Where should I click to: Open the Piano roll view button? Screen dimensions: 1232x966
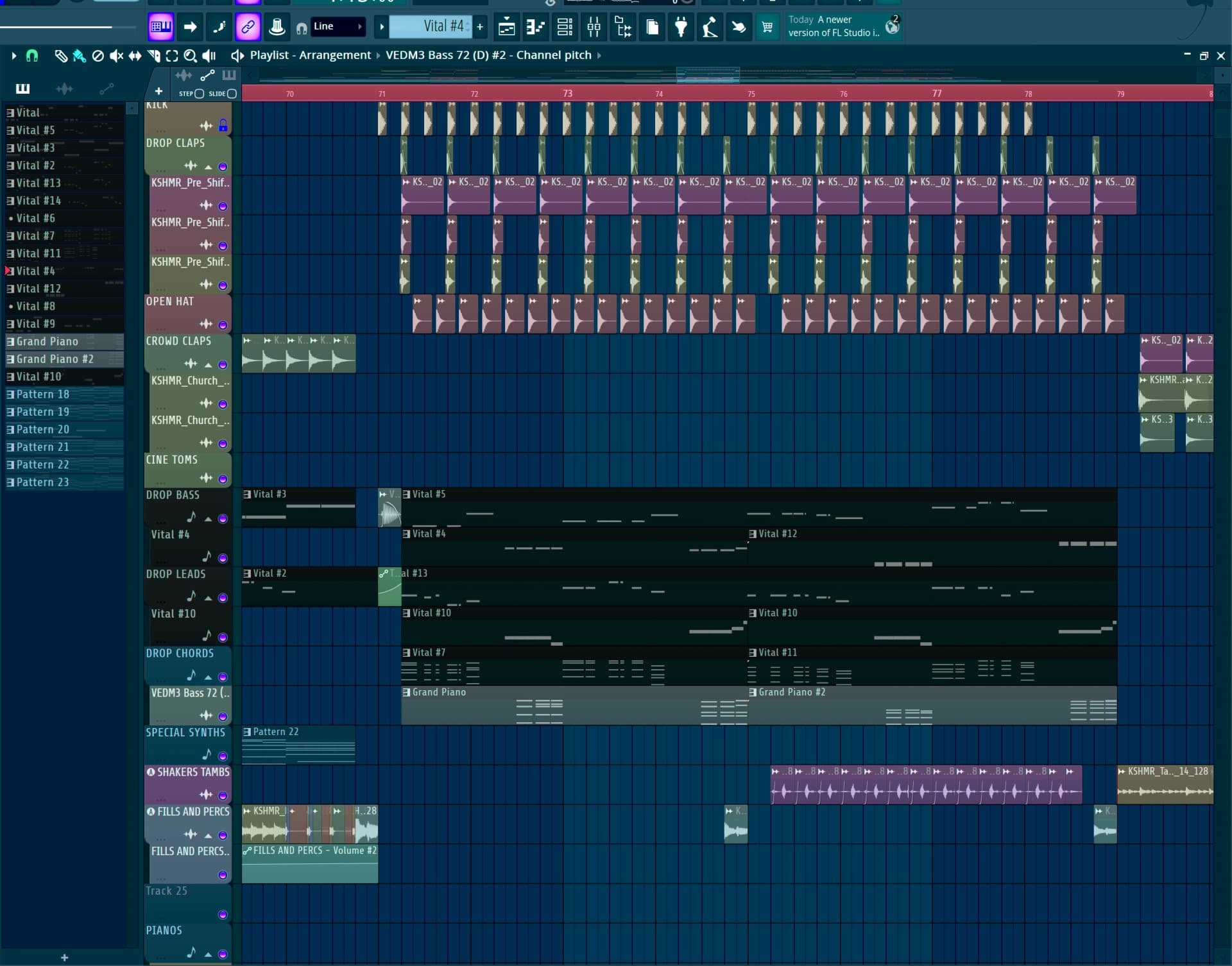pyautogui.click(x=535, y=27)
